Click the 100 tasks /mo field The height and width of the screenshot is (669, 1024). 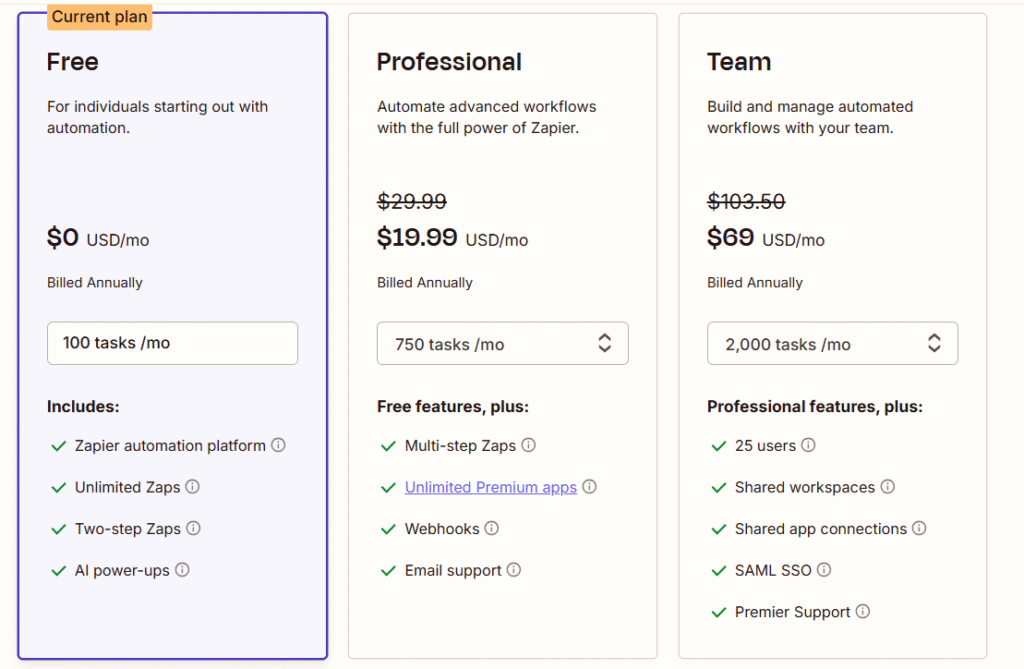tap(172, 343)
